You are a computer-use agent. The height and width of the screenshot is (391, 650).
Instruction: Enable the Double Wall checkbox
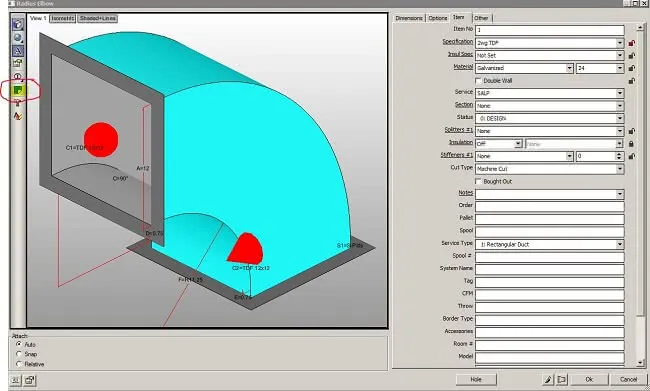click(478, 80)
